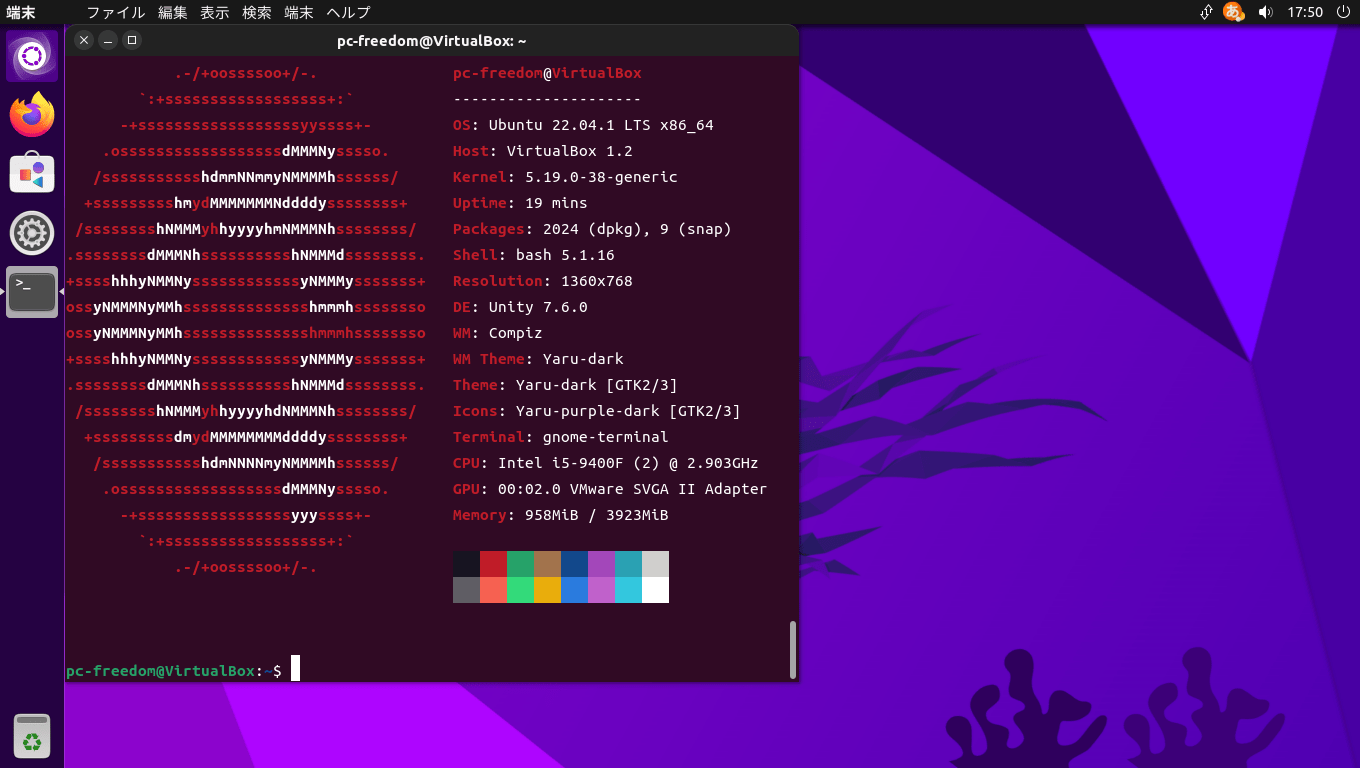1360x768 pixels.
Task: Click the bright yellow neofetch color block
Action: pos(547,590)
